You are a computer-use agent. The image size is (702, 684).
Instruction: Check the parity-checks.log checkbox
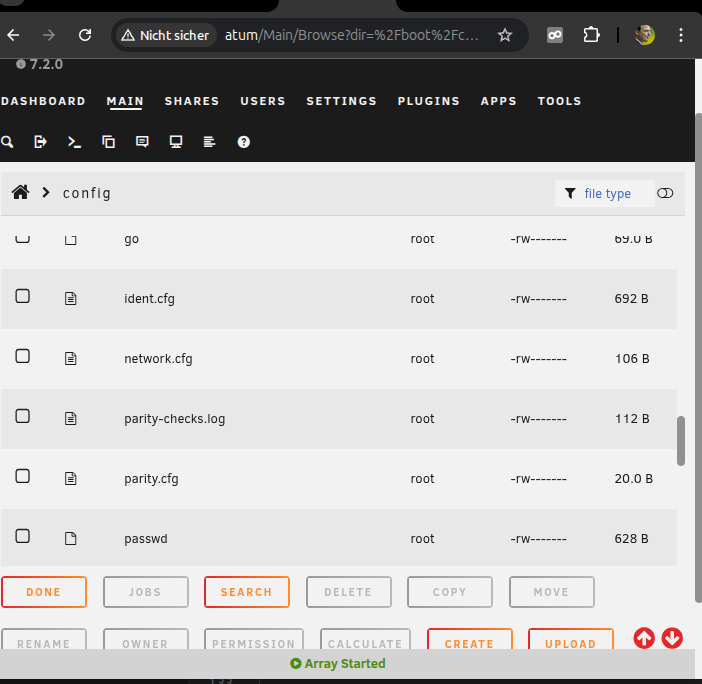pos(22,416)
